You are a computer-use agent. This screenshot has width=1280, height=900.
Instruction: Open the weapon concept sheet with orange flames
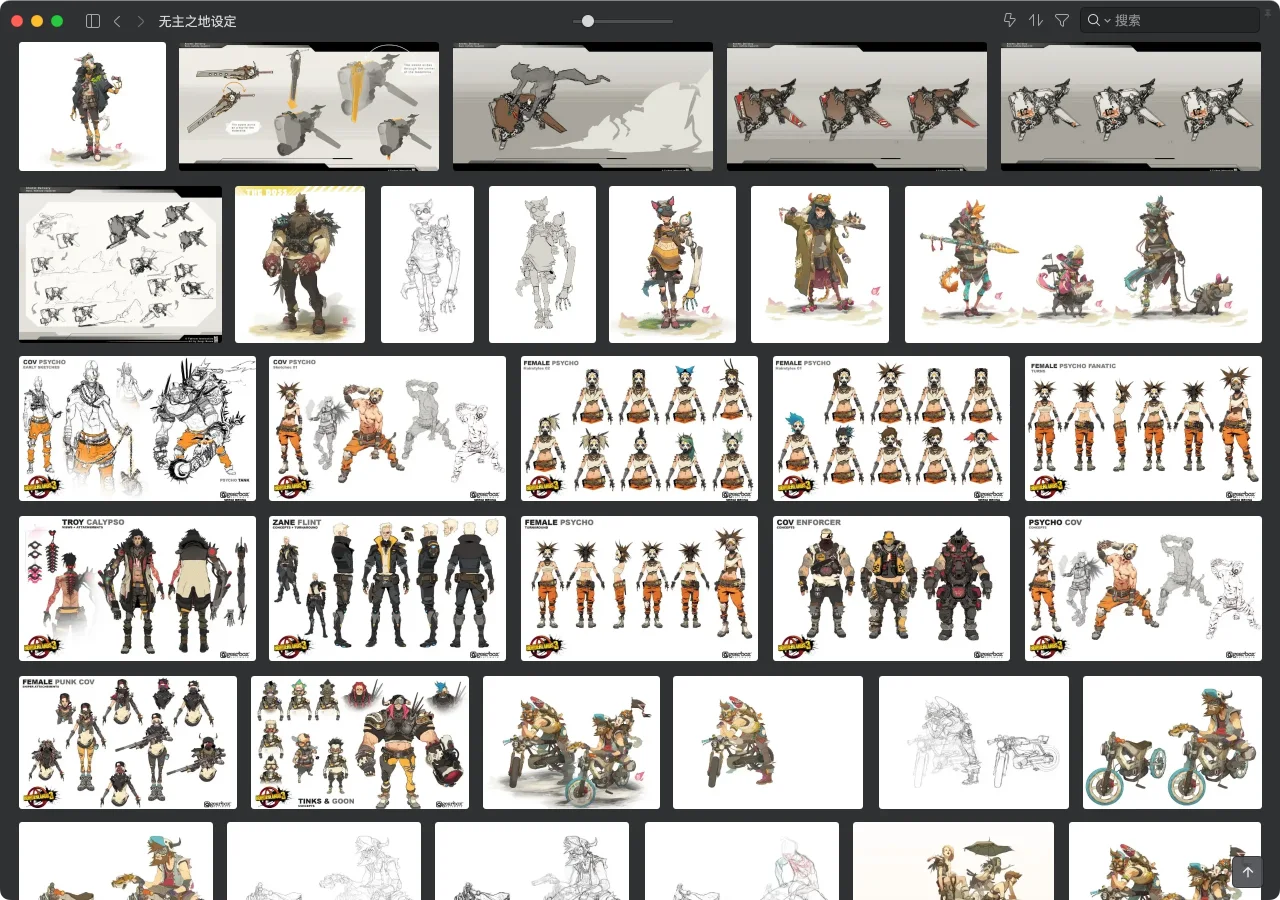click(x=309, y=106)
